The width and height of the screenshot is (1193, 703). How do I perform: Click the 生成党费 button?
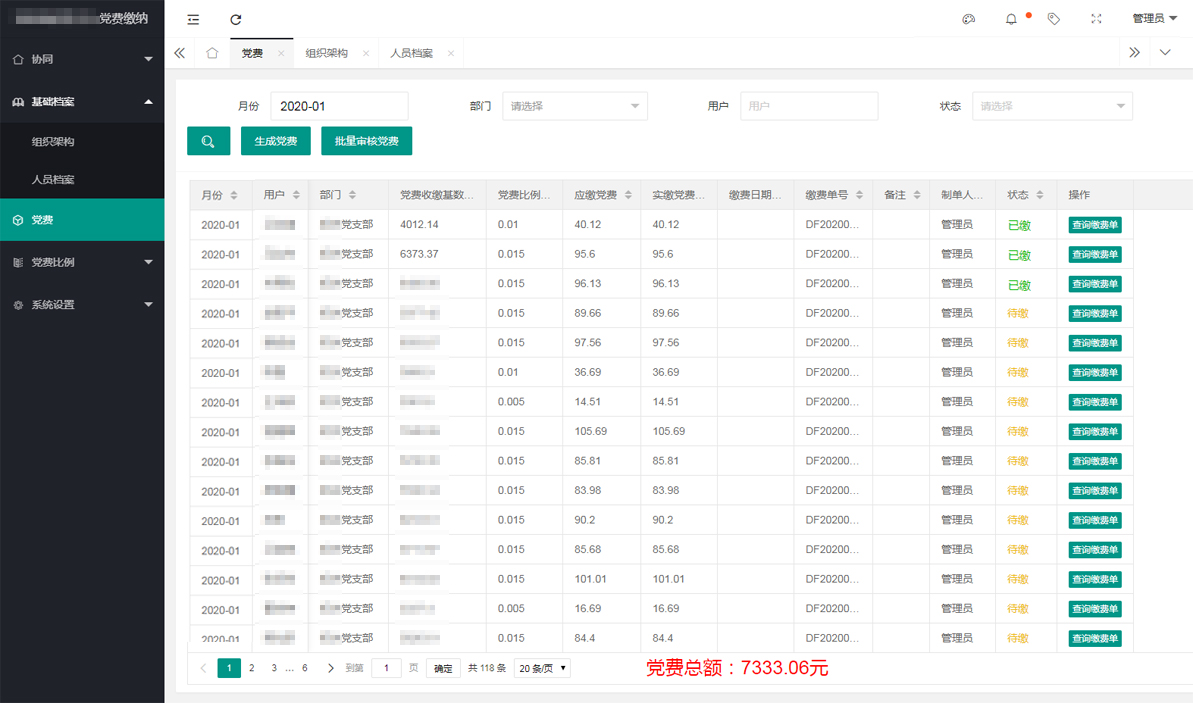tap(276, 141)
